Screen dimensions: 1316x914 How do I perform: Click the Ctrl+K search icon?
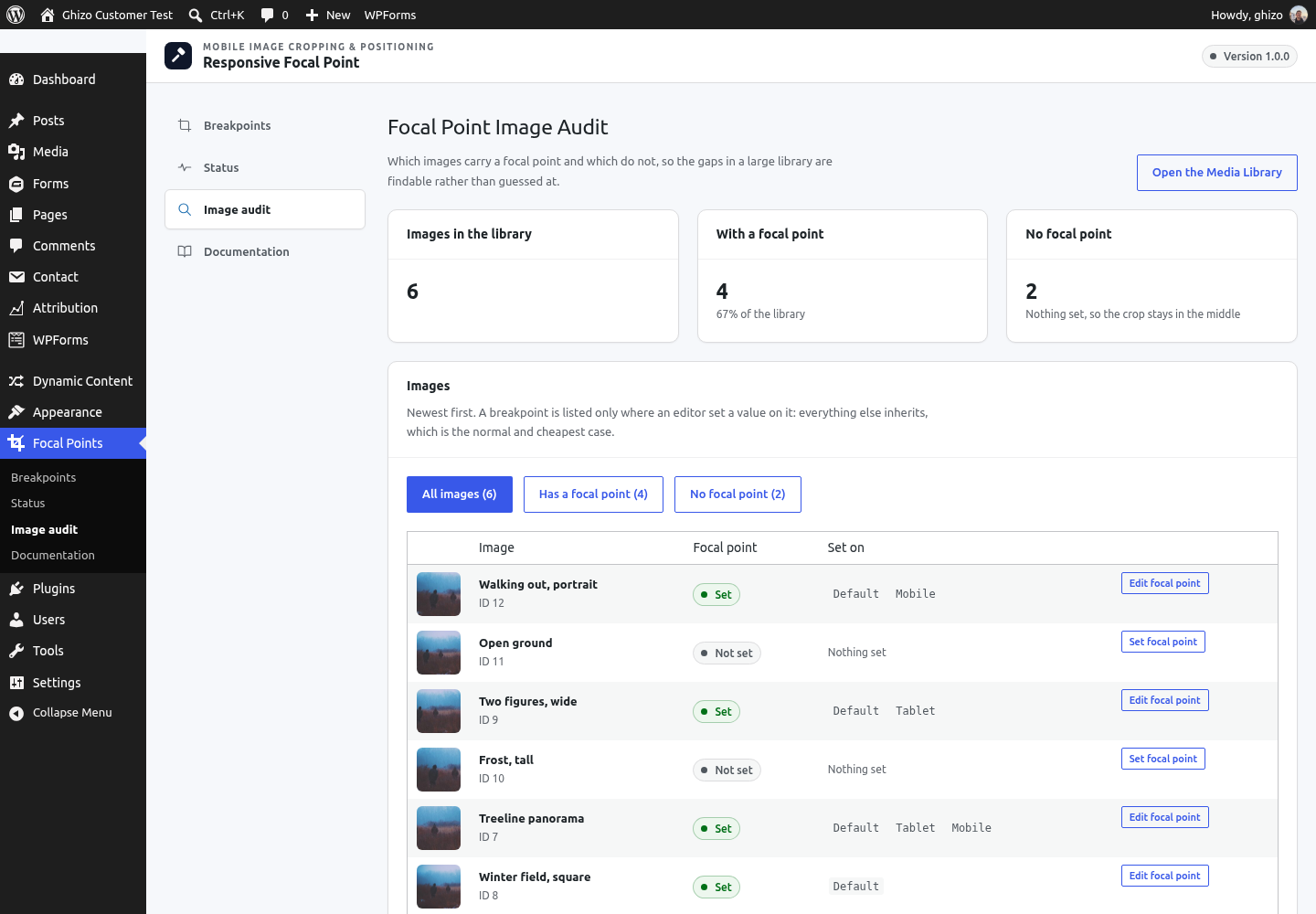click(x=196, y=15)
